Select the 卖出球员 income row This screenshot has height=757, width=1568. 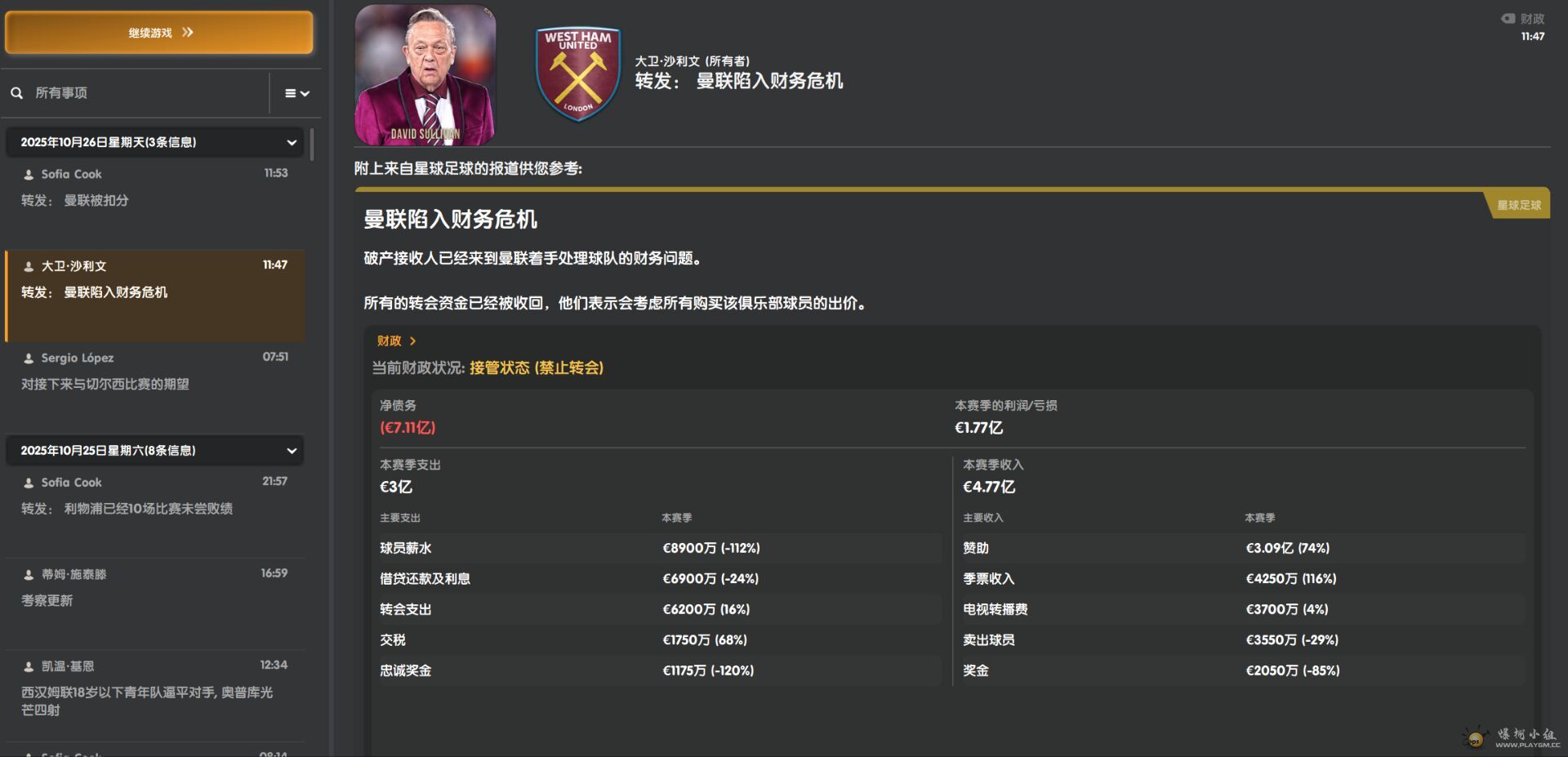[x=1243, y=640]
